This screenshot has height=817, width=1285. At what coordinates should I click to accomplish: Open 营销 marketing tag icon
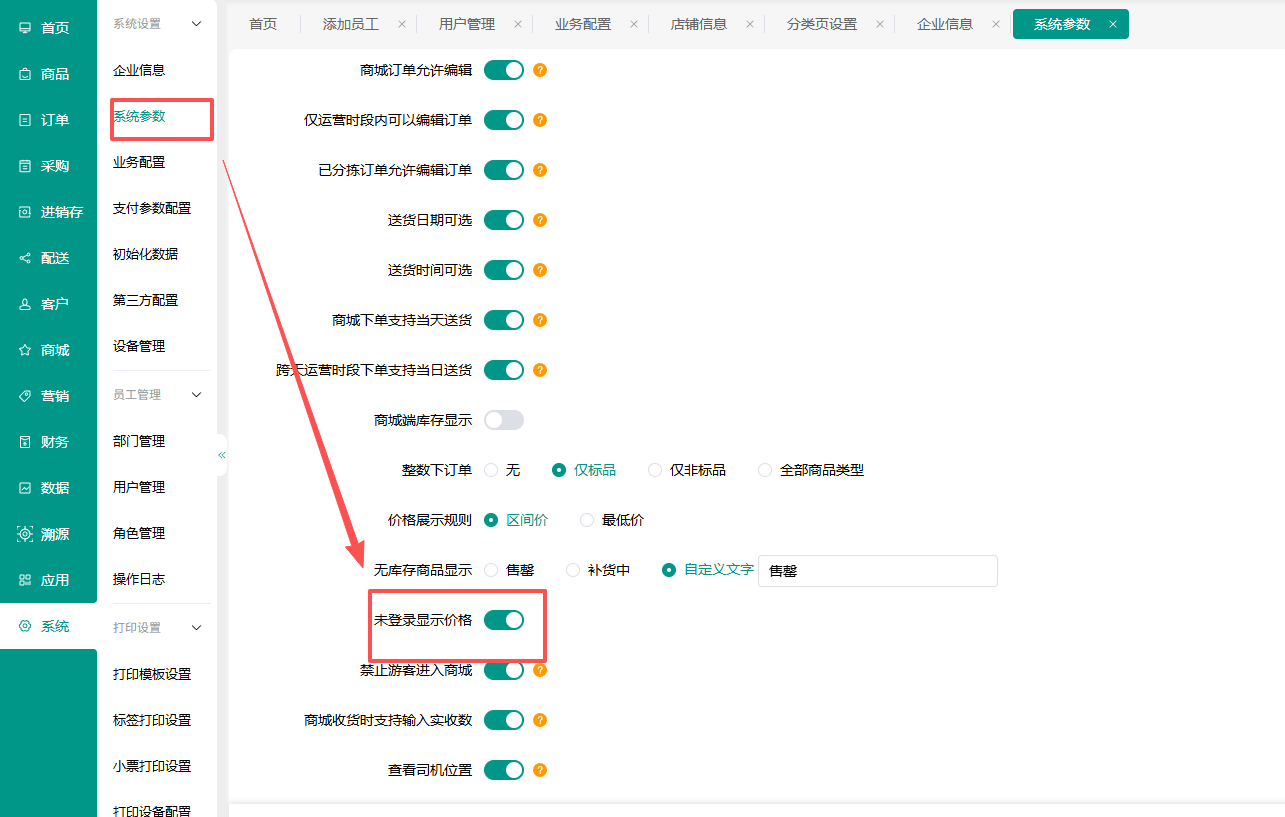[x=25, y=396]
